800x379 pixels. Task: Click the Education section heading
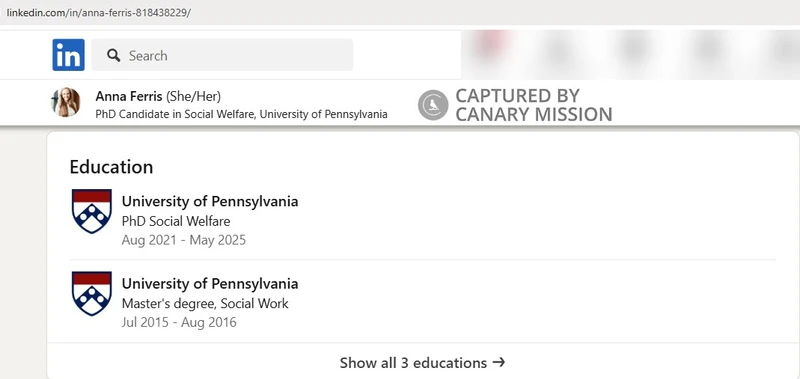click(111, 167)
